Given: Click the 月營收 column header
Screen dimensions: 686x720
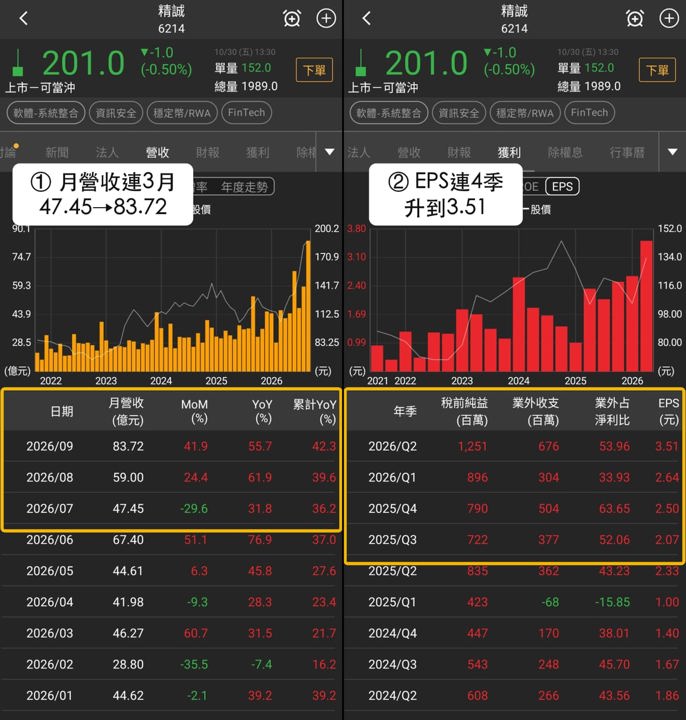Looking at the screenshot, I should [x=127, y=411].
